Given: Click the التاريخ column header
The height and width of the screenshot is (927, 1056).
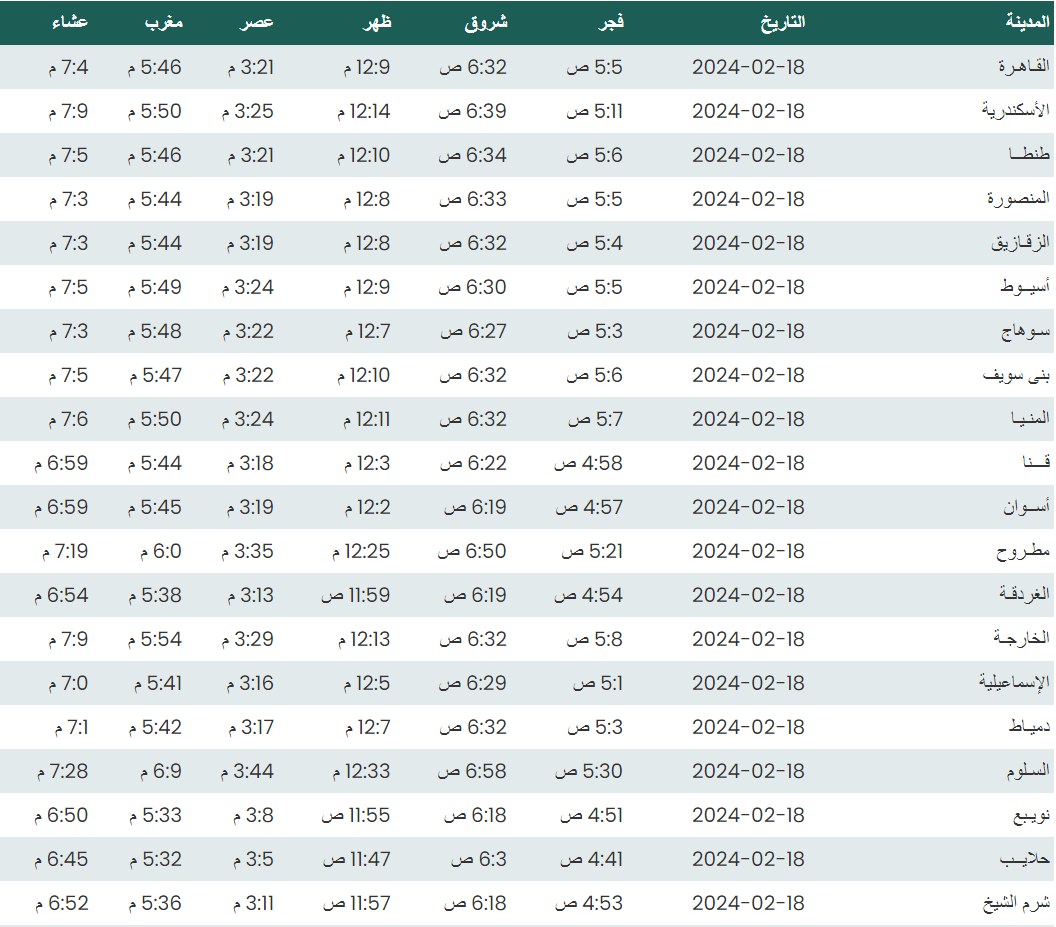Looking at the screenshot, I should [x=782, y=21].
